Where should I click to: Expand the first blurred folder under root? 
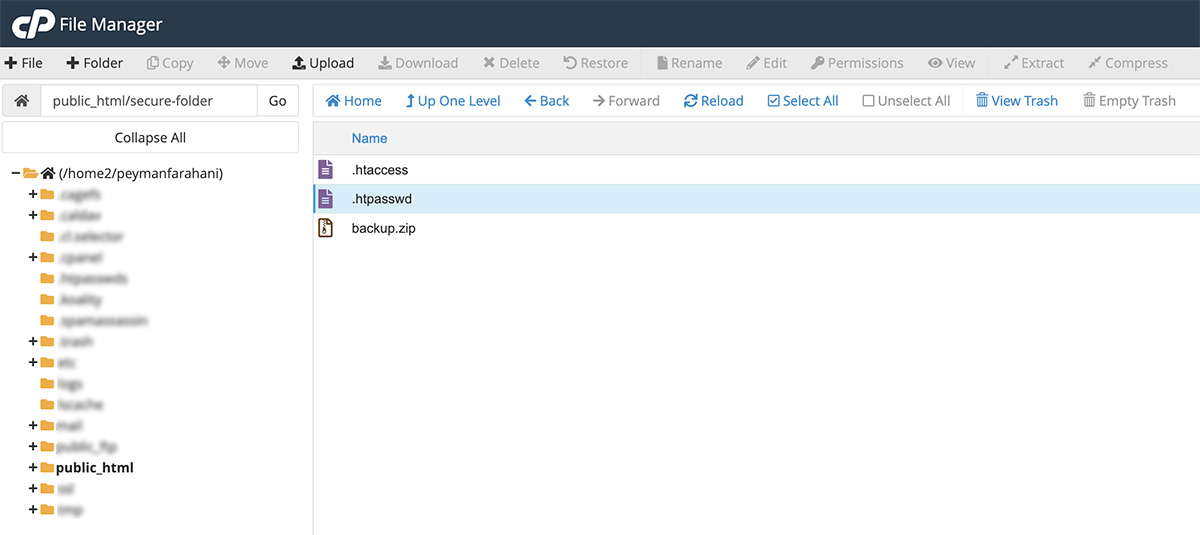(33, 194)
